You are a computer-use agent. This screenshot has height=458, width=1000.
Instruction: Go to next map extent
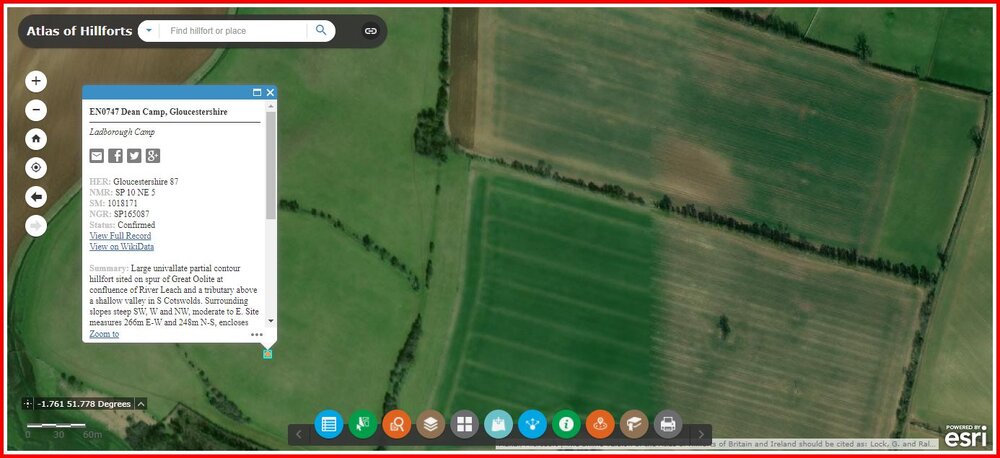tap(36, 226)
